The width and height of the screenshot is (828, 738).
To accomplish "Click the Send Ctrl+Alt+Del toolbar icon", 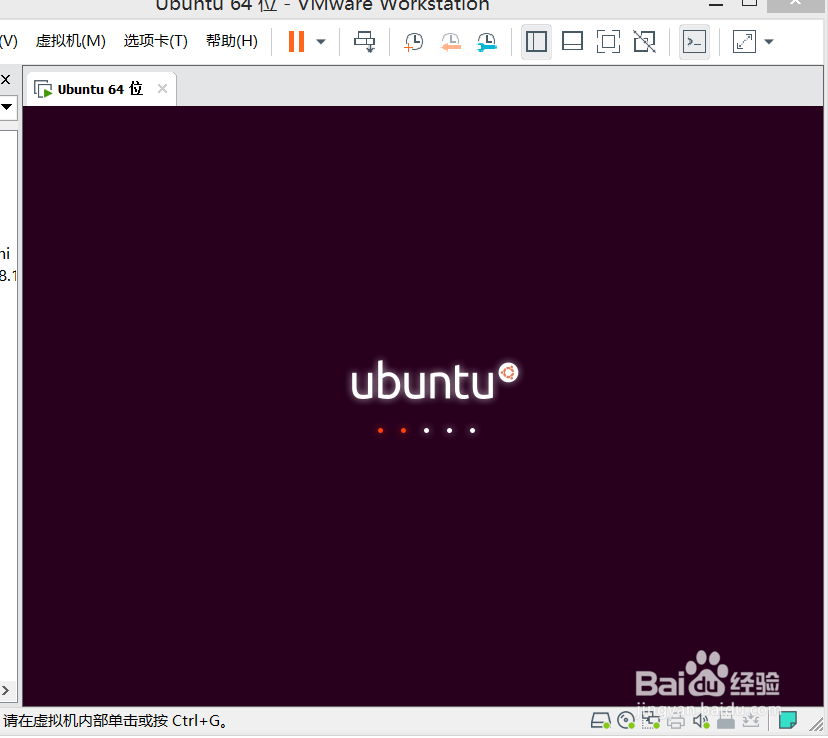I will point(364,42).
